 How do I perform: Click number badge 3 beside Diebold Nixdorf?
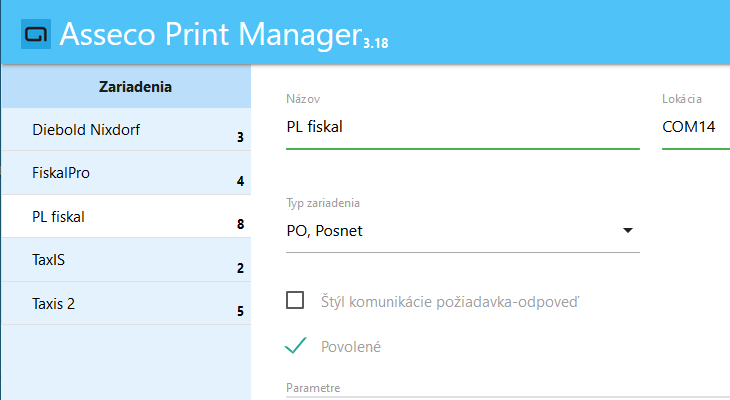[x=240, y=137]
